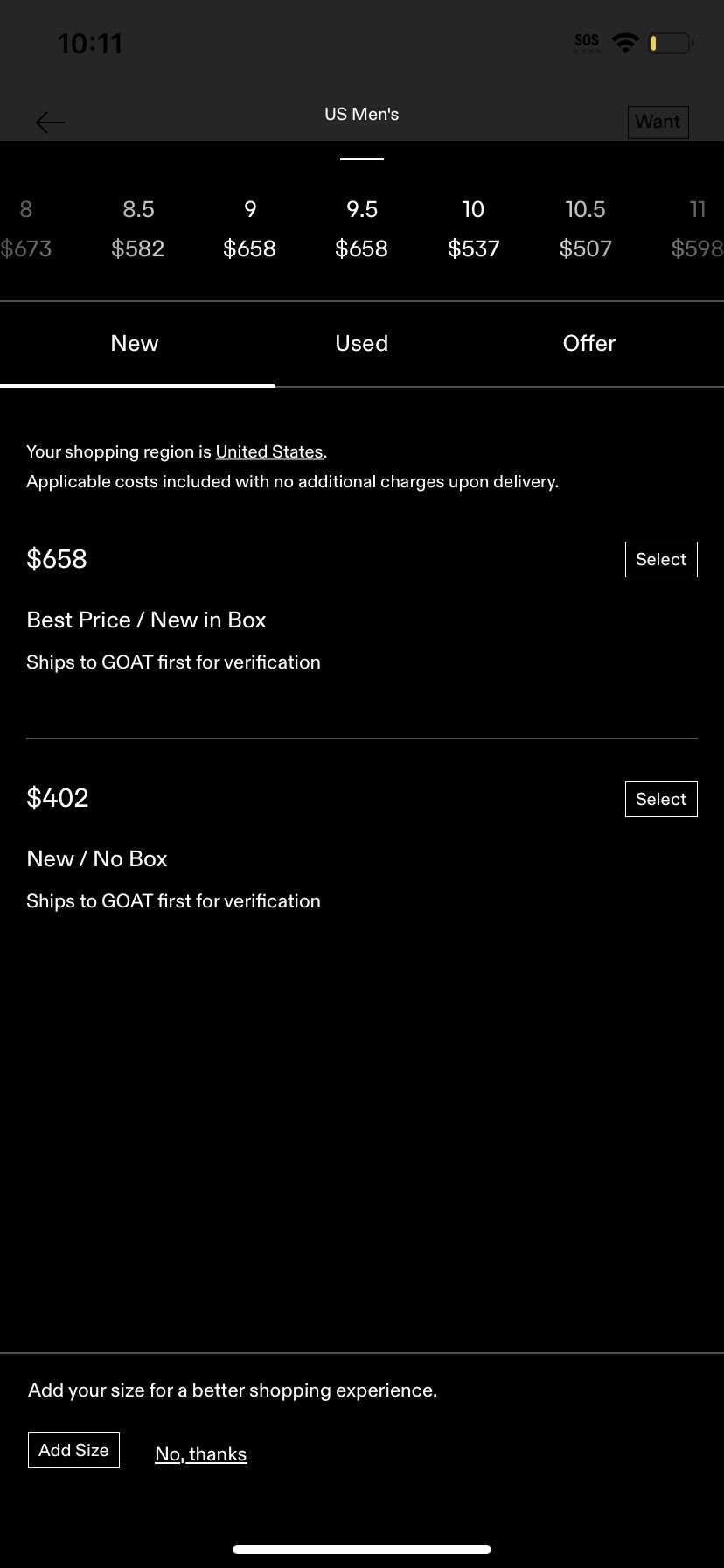Image resolution: width=724 pixels, height=1568 pixels.
Task: Choose size 9 option
Action: (x=250, y=229)
